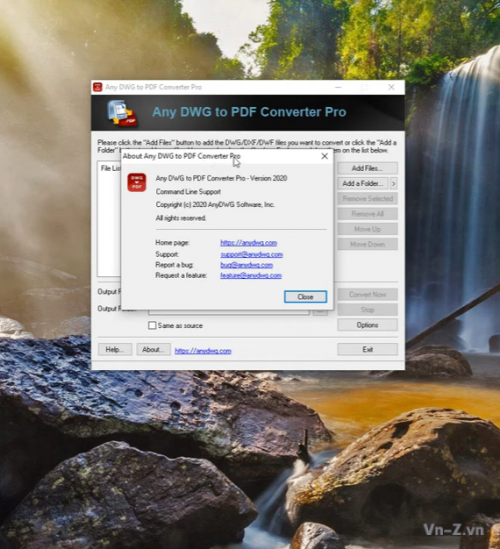
Task: Click Move Down button
Action: point(367,244)
